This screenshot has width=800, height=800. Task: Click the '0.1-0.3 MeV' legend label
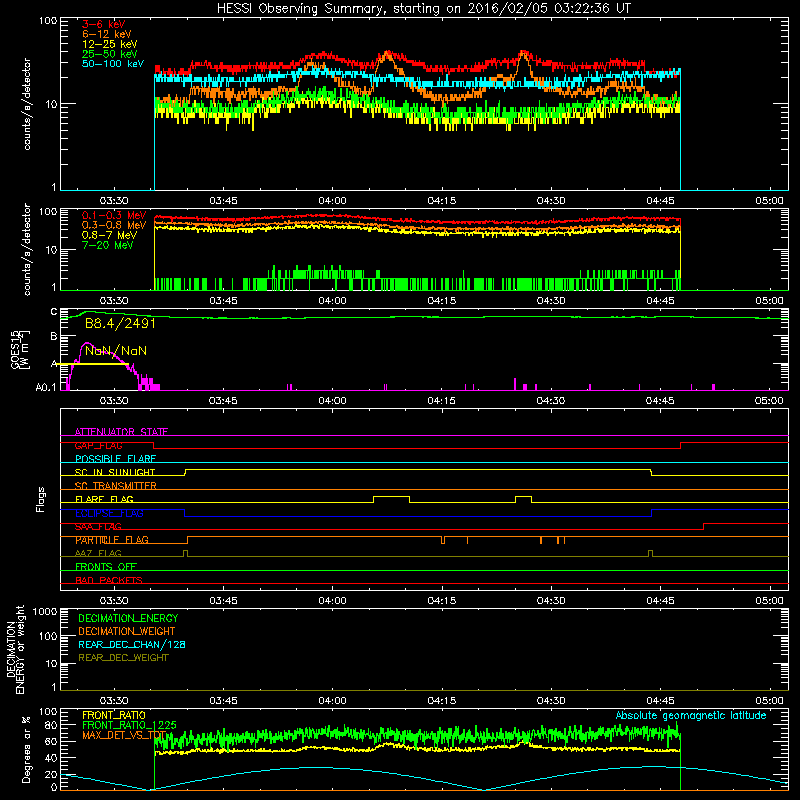click(x=114, y=215)
